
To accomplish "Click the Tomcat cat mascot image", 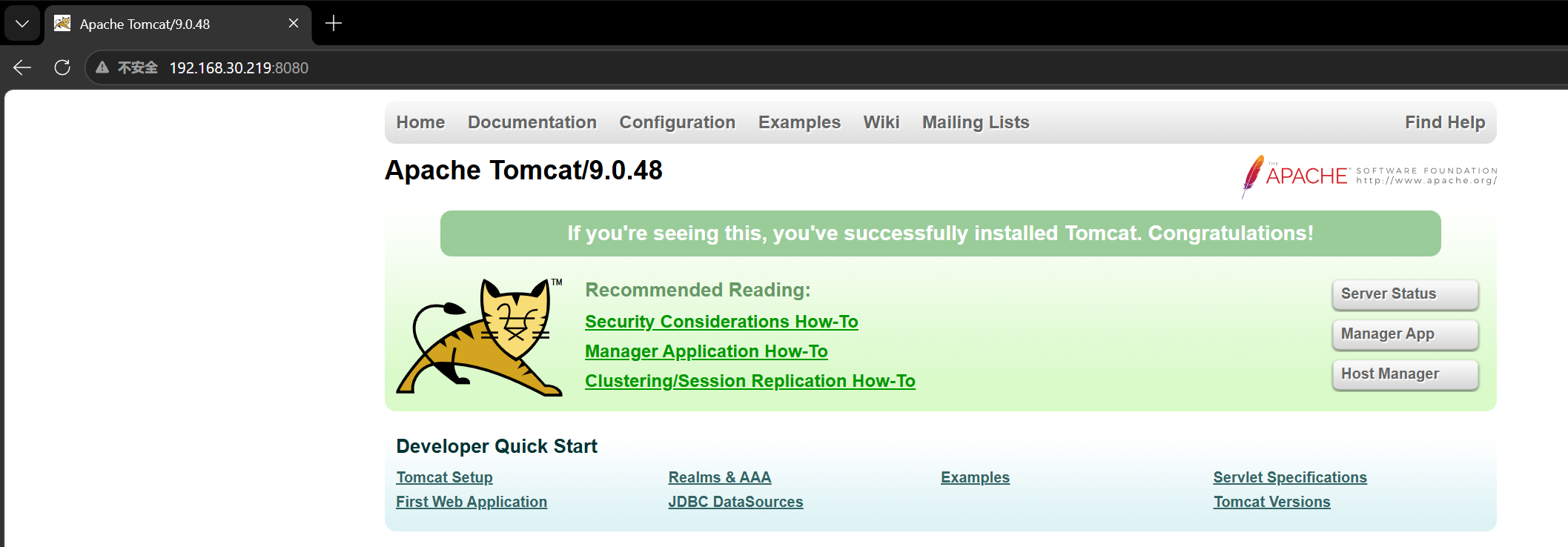I will [480, 337].
